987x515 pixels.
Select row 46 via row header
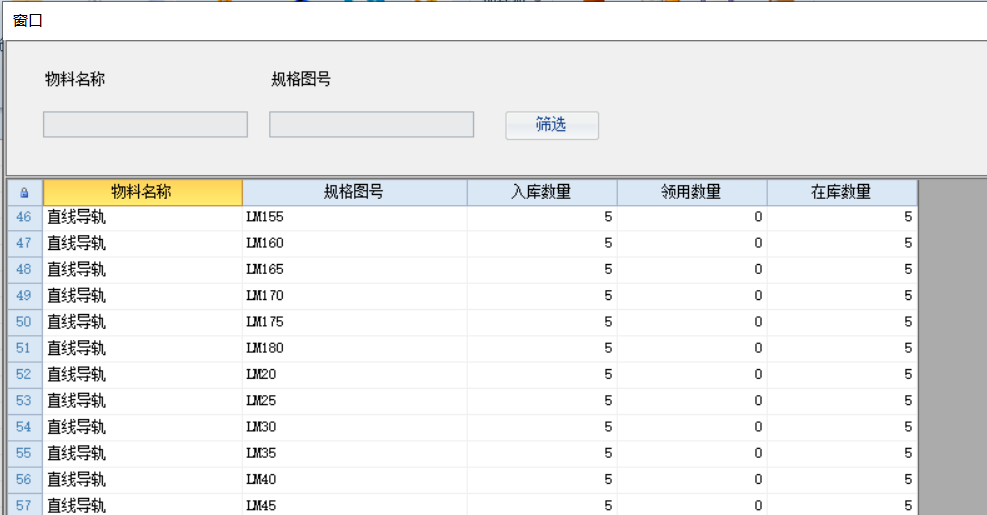click(x=24, y=217)
